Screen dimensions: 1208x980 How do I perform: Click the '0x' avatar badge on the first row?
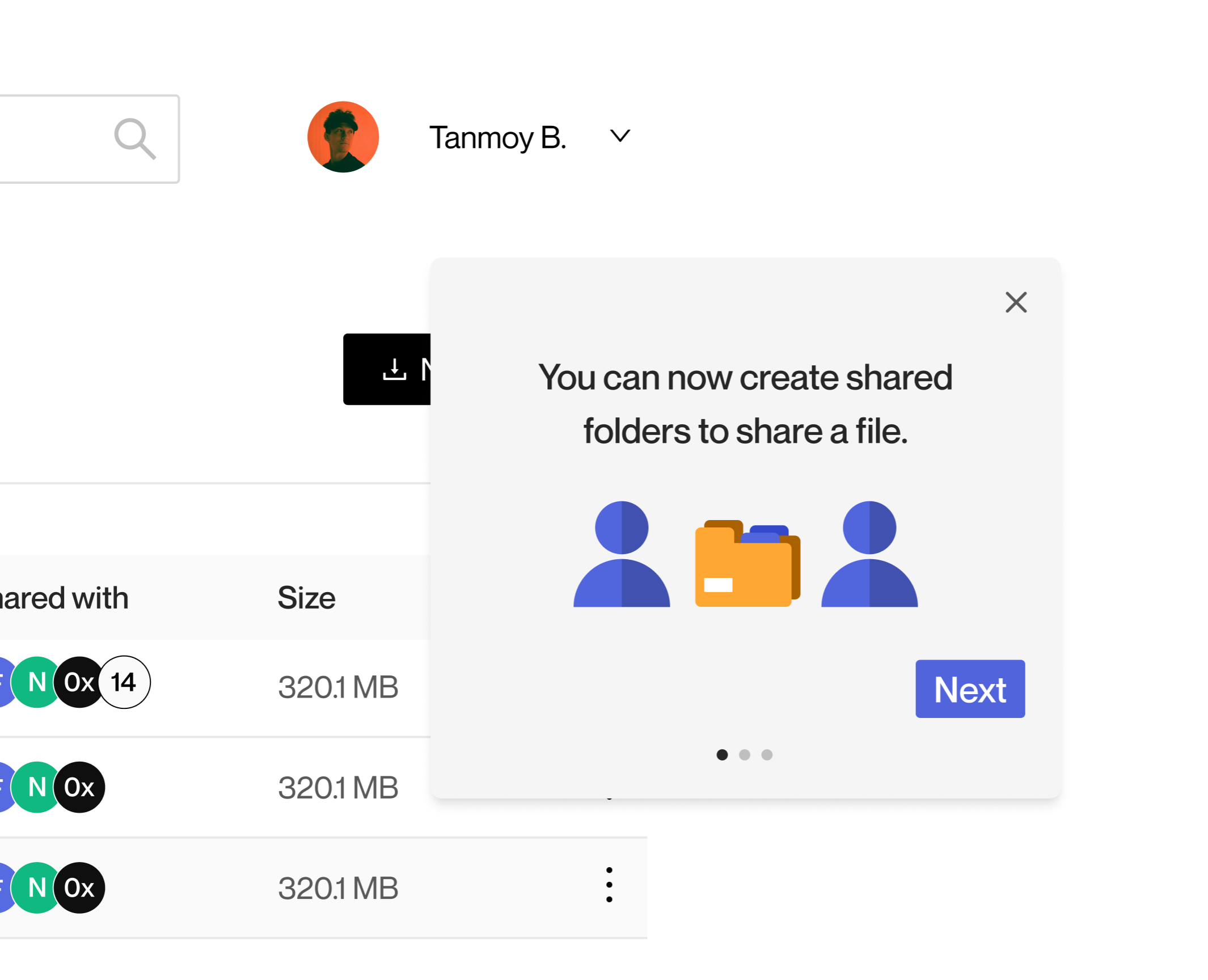tap(79, 682)
